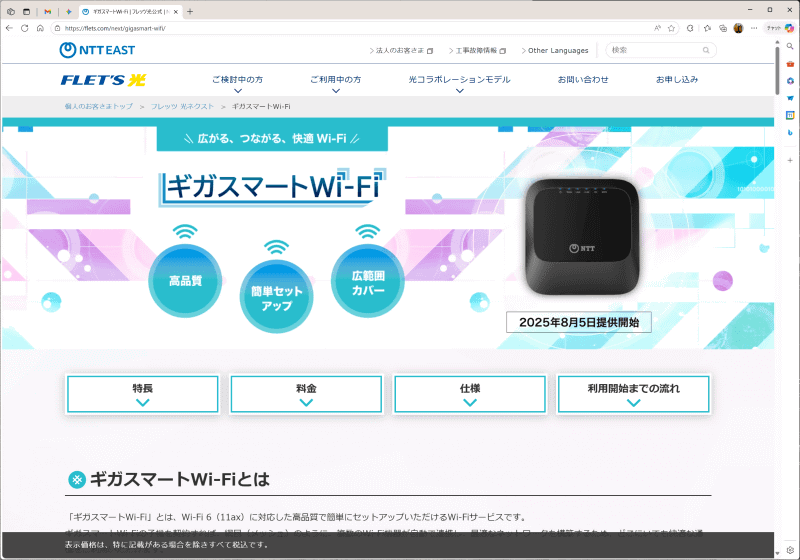
Task: Click the black NTT router image
Action: pyautogui.click(x=582, y=237)
